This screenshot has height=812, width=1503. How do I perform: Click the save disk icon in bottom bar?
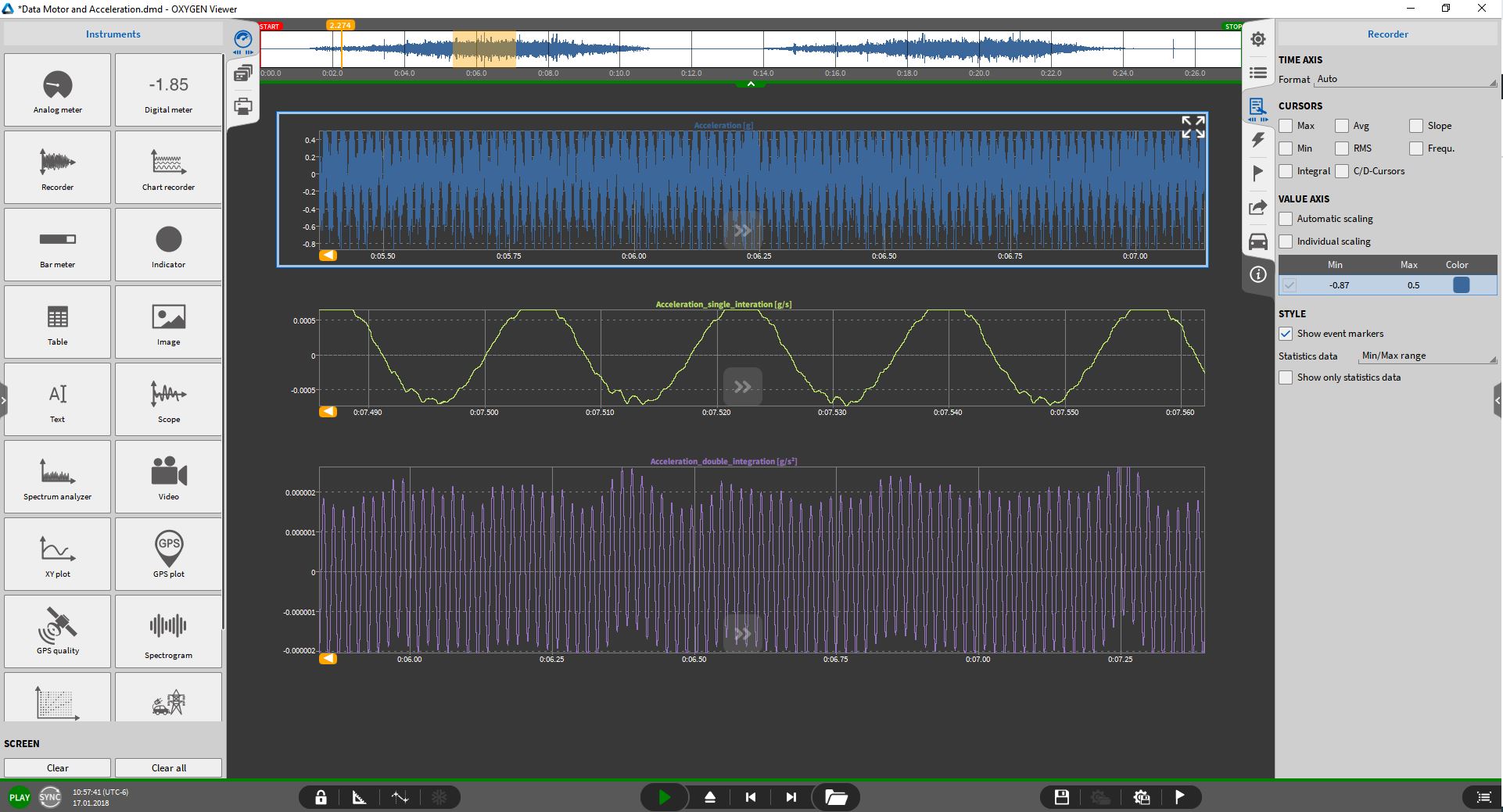click(x=1061, y=797)
